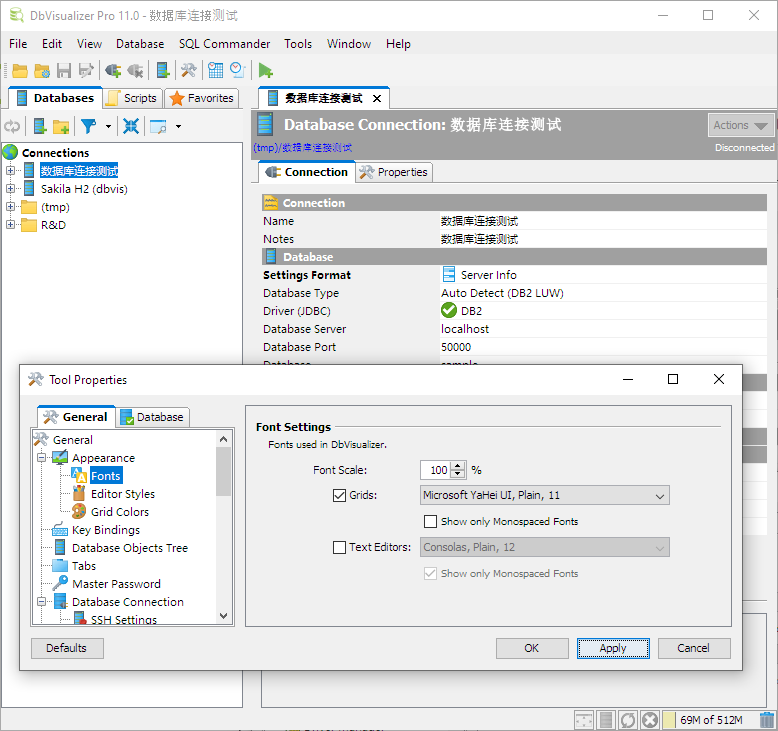Click the Connect All plug icon
The width and height of the screenshot is (778, 731).
(x=113, y=70)
